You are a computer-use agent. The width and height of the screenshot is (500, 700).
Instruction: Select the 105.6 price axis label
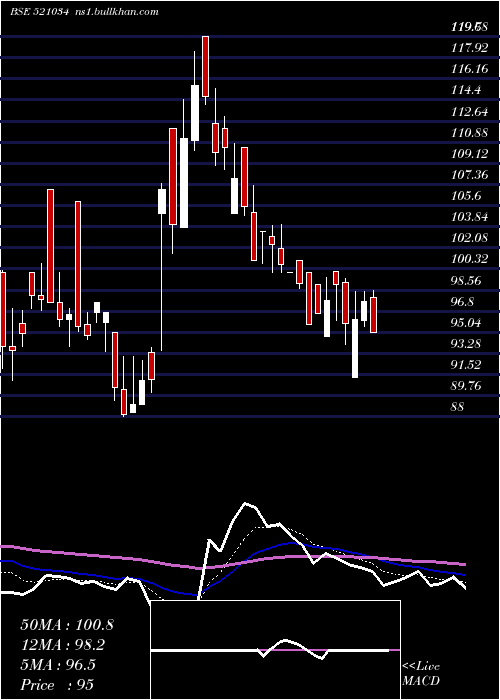click(x=466, y=196)
